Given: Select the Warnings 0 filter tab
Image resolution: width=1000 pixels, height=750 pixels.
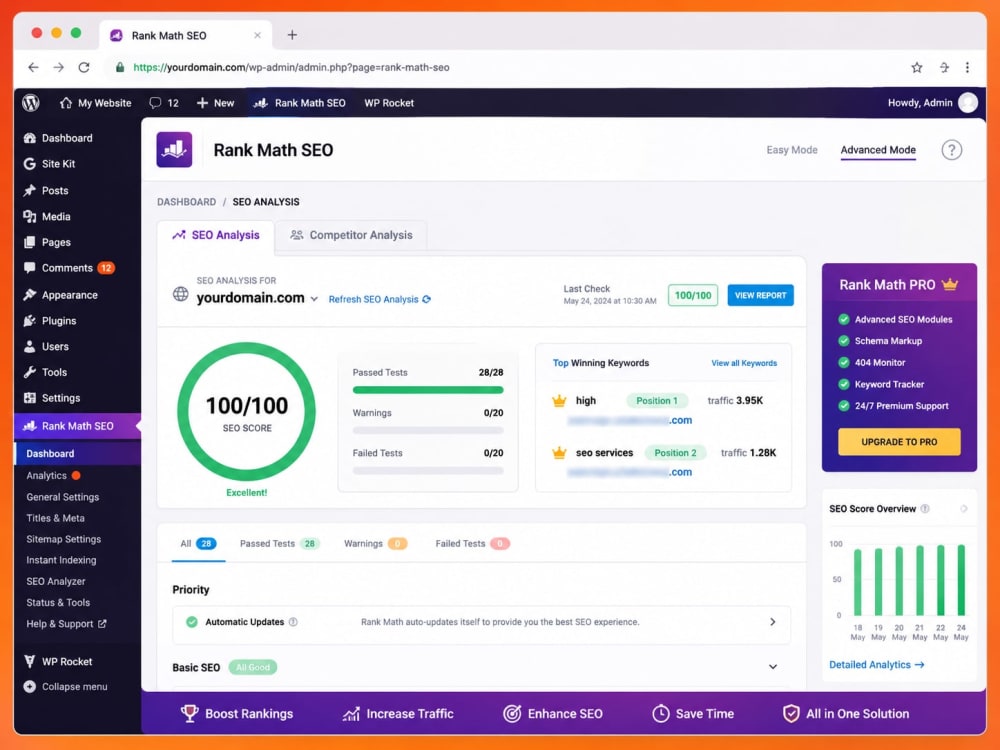Looking at the screenshot, I should coord(375,543).
